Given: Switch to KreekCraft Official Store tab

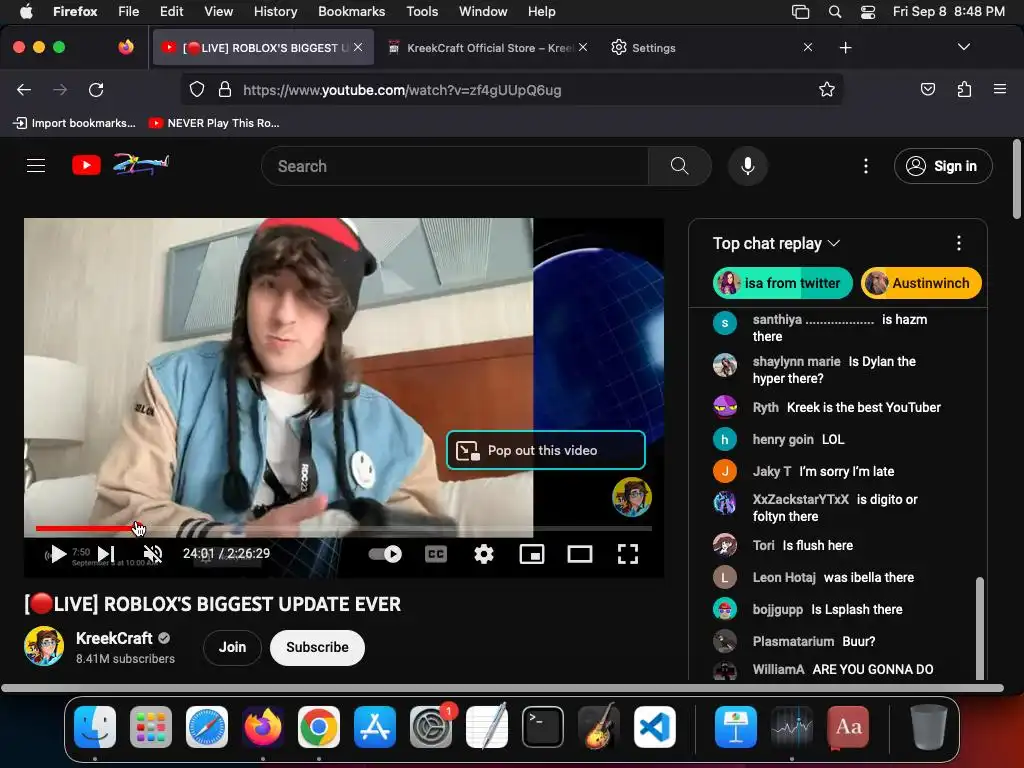Looking at the screenshot, I should pyautogui.click(x=487, y=48).
